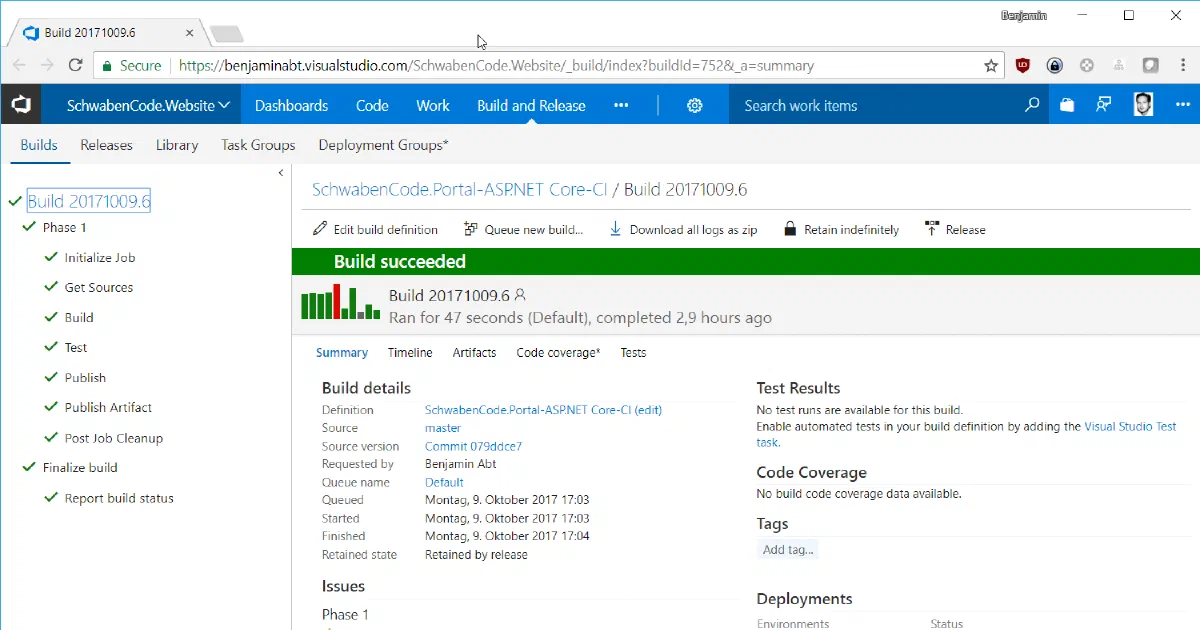Screen dimensions: 1200x630
Task: Show more hubs via ellipsis menu
Action: 621,105
